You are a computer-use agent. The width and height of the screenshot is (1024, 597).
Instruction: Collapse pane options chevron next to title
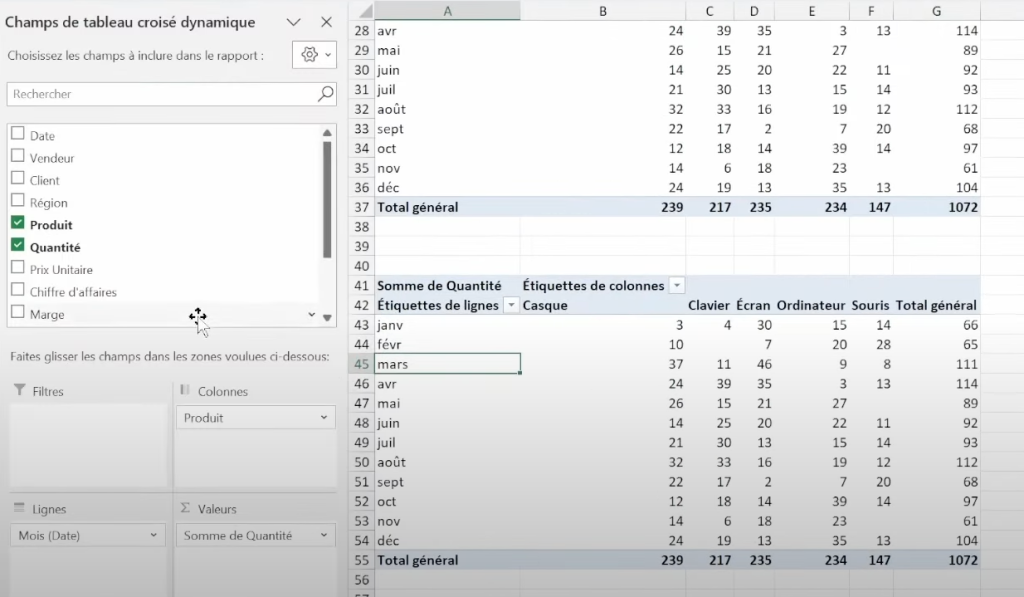[x=293, y=22]
